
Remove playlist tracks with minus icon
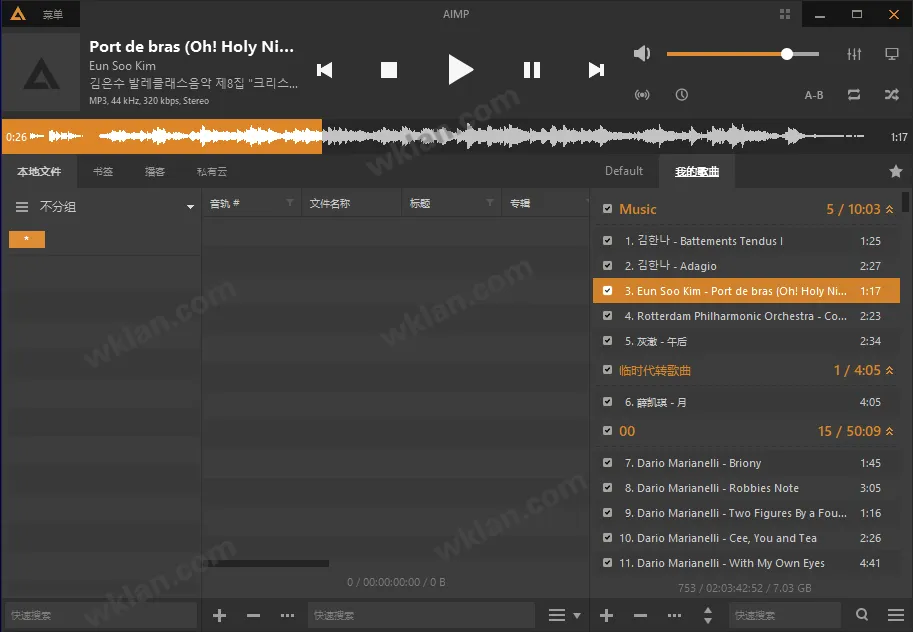(x=640, y=615)
